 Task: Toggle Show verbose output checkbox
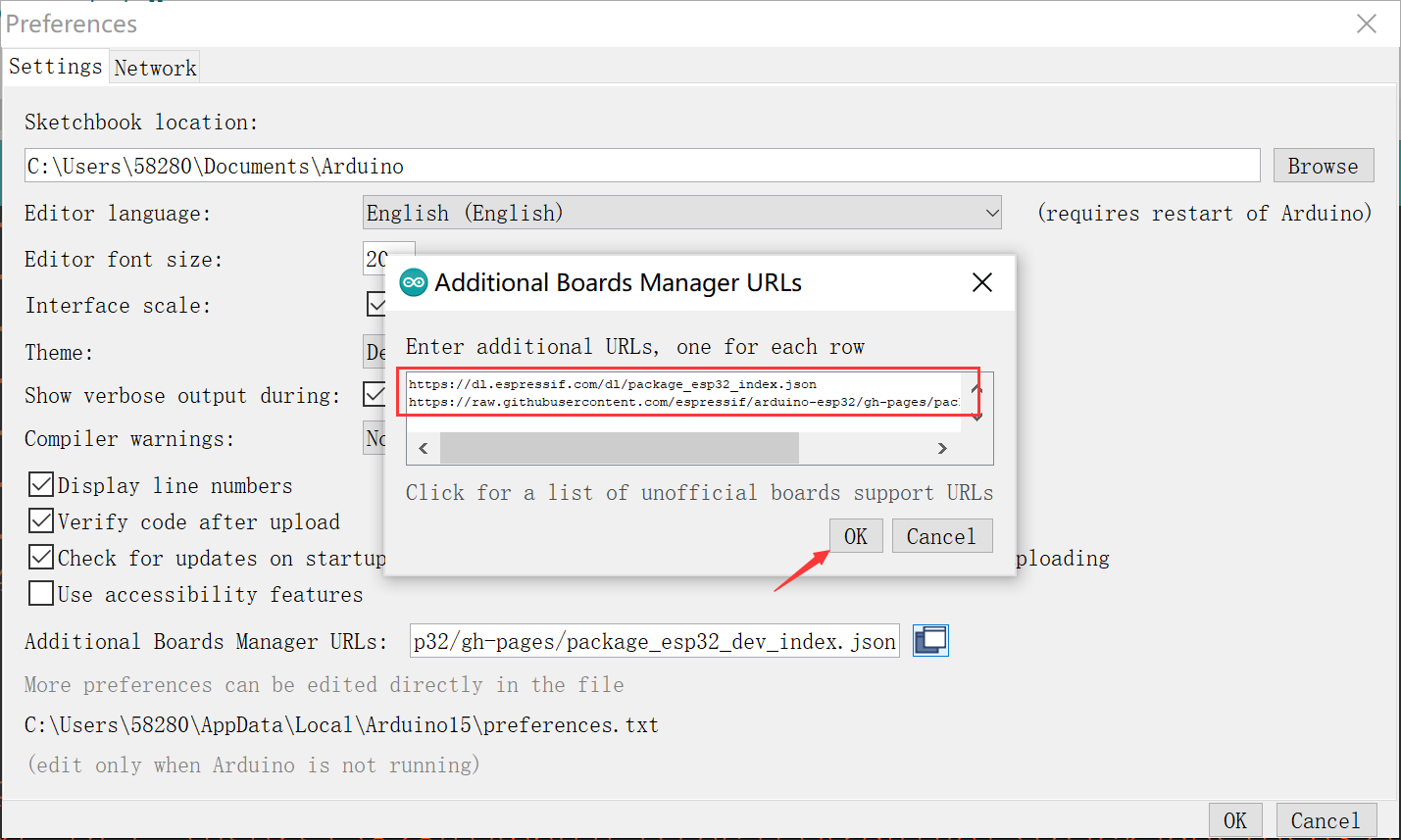[x=374, y=395]
